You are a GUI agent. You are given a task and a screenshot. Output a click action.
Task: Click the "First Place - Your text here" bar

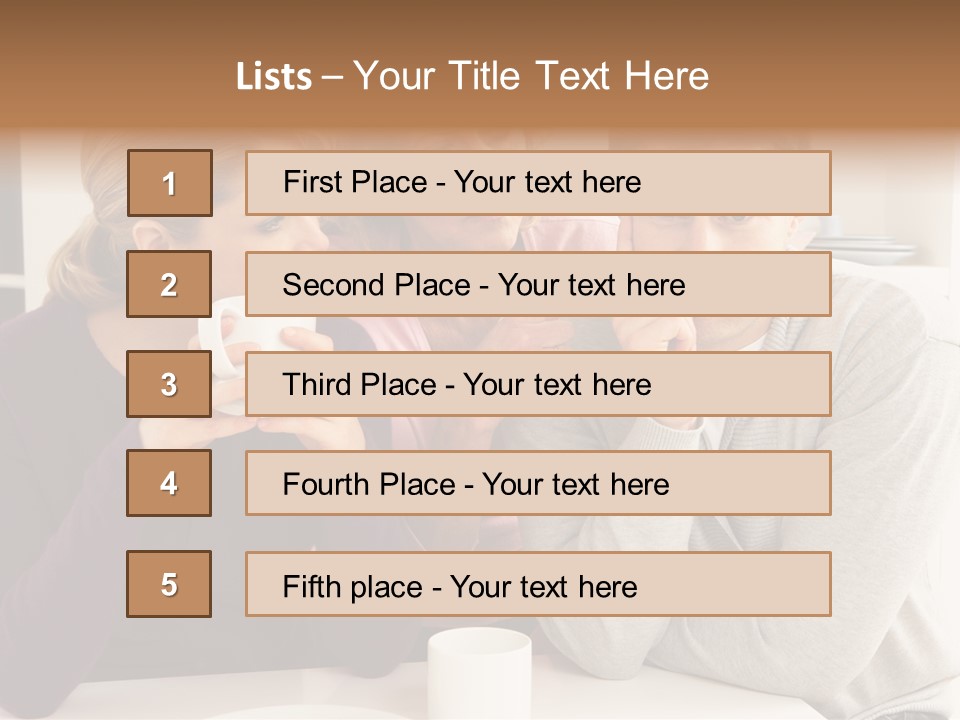538,183
